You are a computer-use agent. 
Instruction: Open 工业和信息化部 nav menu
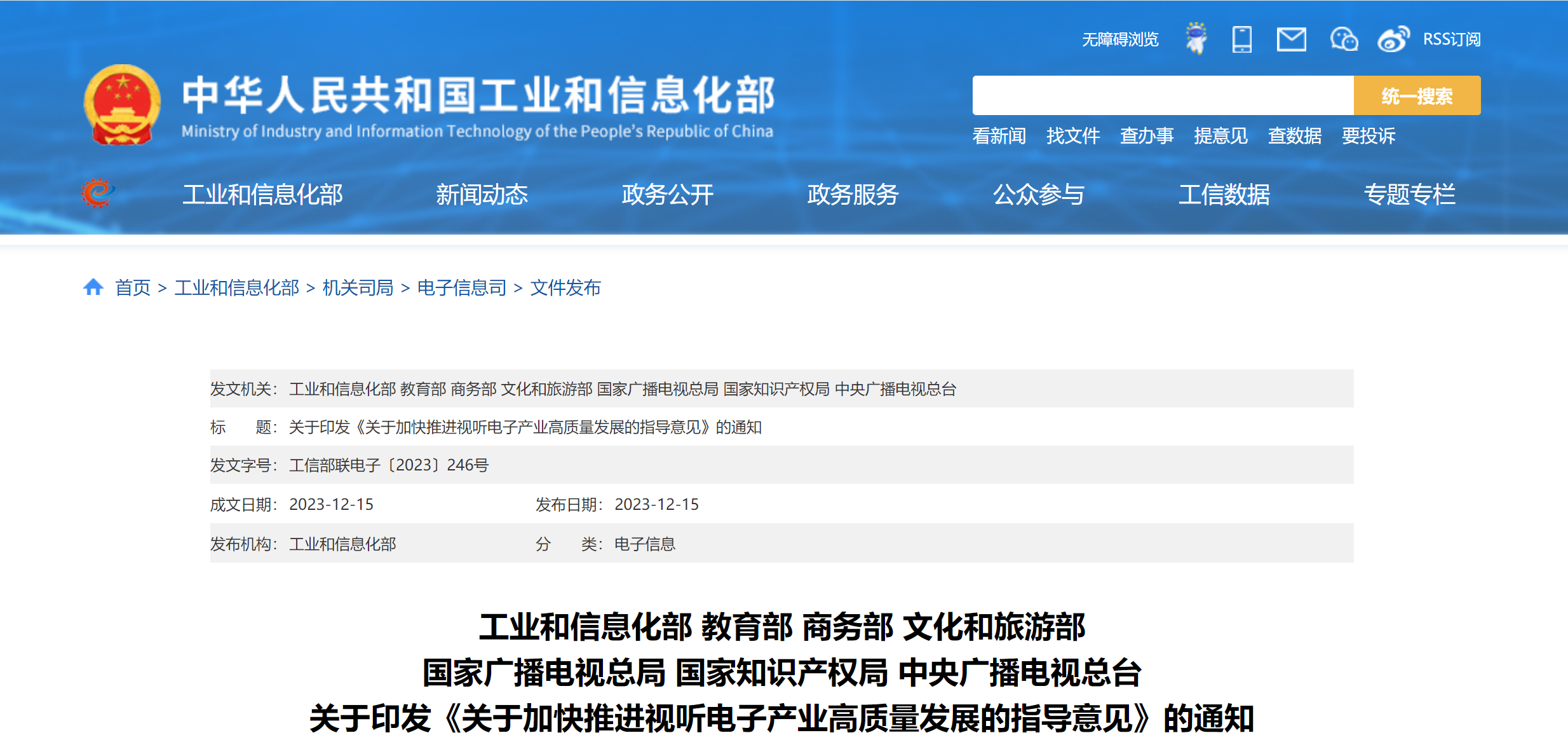(262, 194)
